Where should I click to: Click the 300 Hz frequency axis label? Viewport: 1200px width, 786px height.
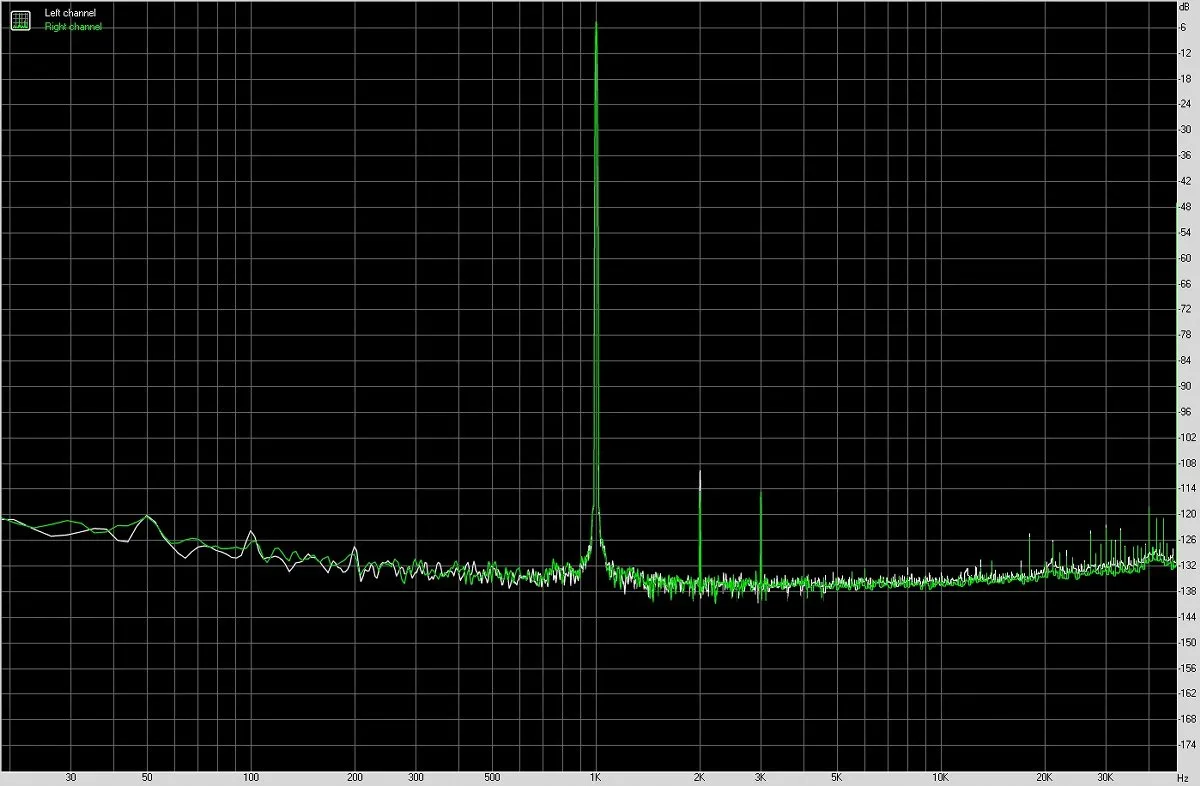pos(416,776)
